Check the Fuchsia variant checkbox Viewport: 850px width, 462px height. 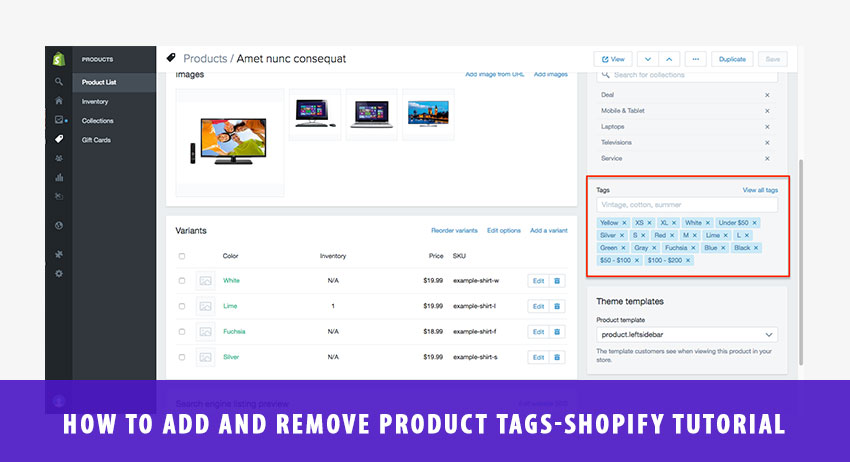(182, 332)
